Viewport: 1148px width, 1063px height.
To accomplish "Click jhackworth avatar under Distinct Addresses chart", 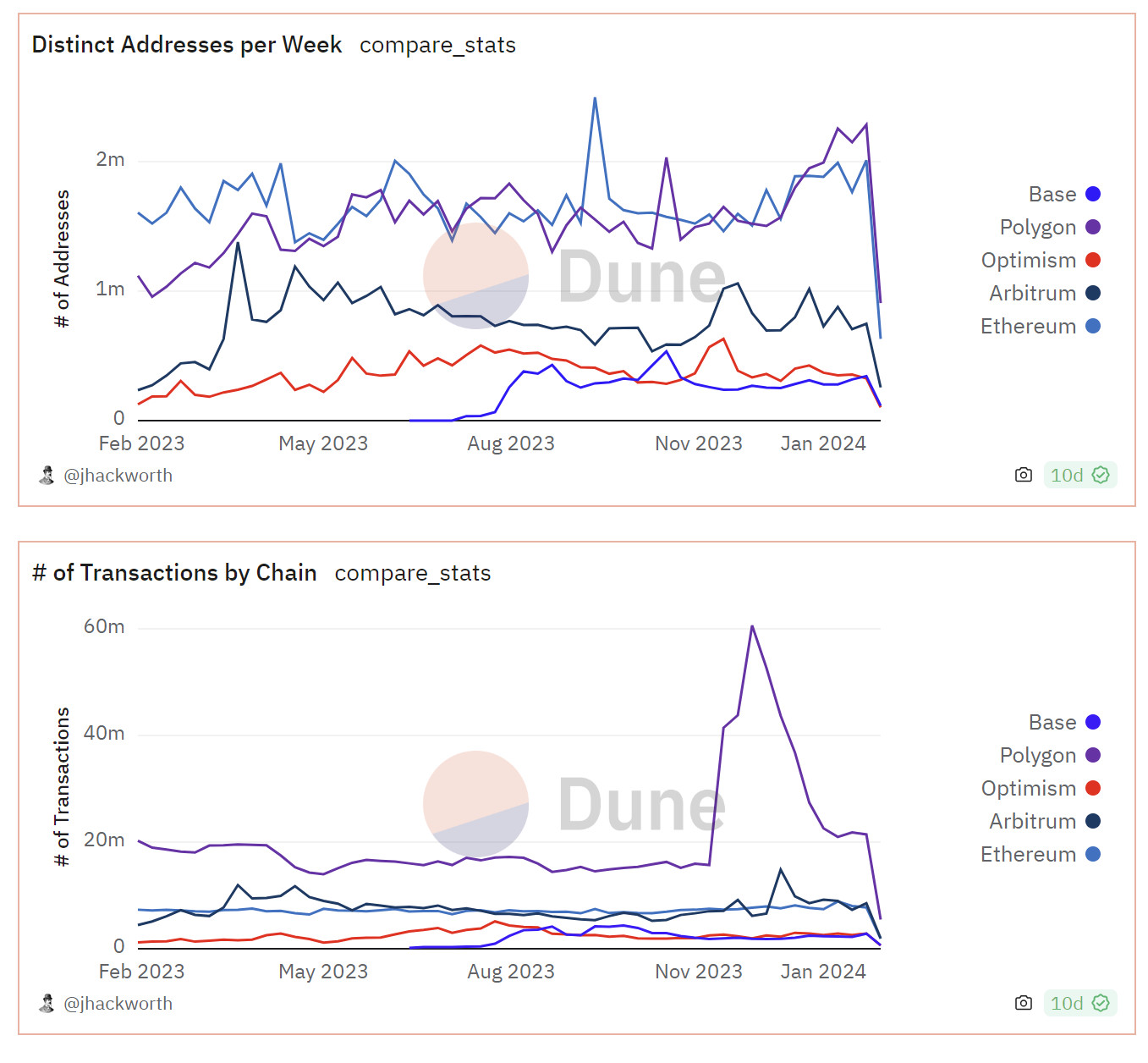I will pyautogui.click(x=47, y=475).
